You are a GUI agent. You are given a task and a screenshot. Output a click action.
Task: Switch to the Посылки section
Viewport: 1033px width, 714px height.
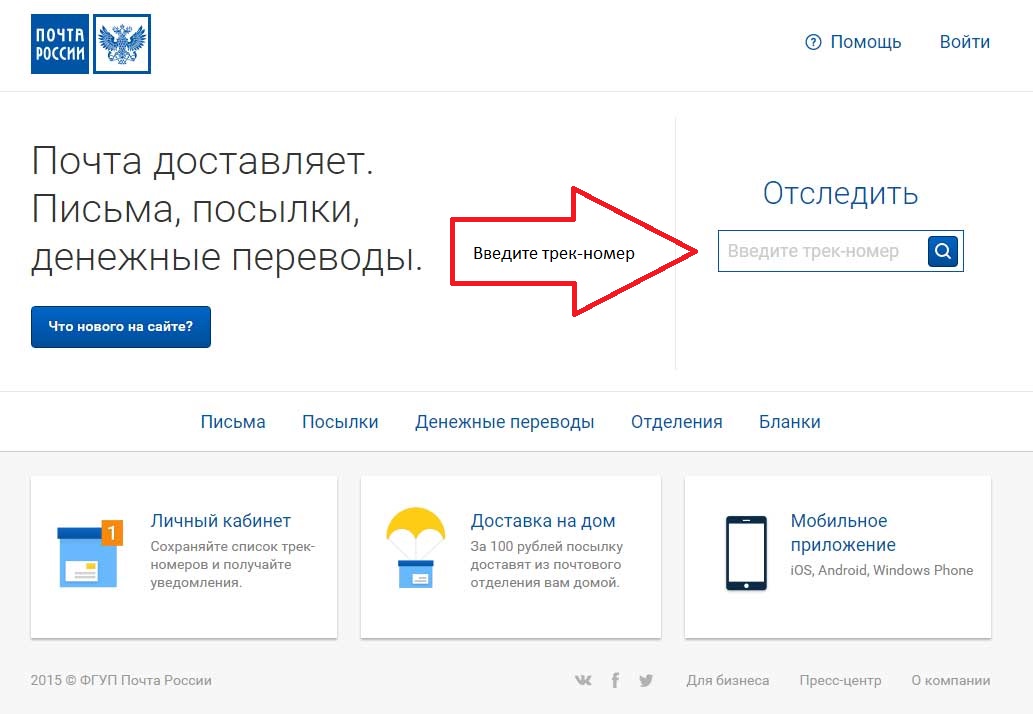click(340, 421)
